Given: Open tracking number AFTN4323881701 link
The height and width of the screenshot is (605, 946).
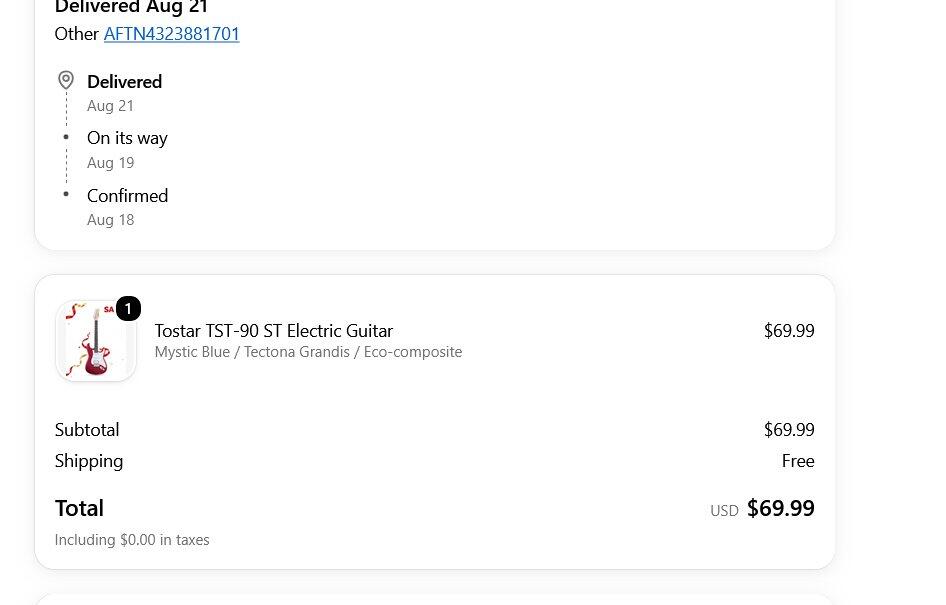Looking at the screenshot, I should (171, 34).
